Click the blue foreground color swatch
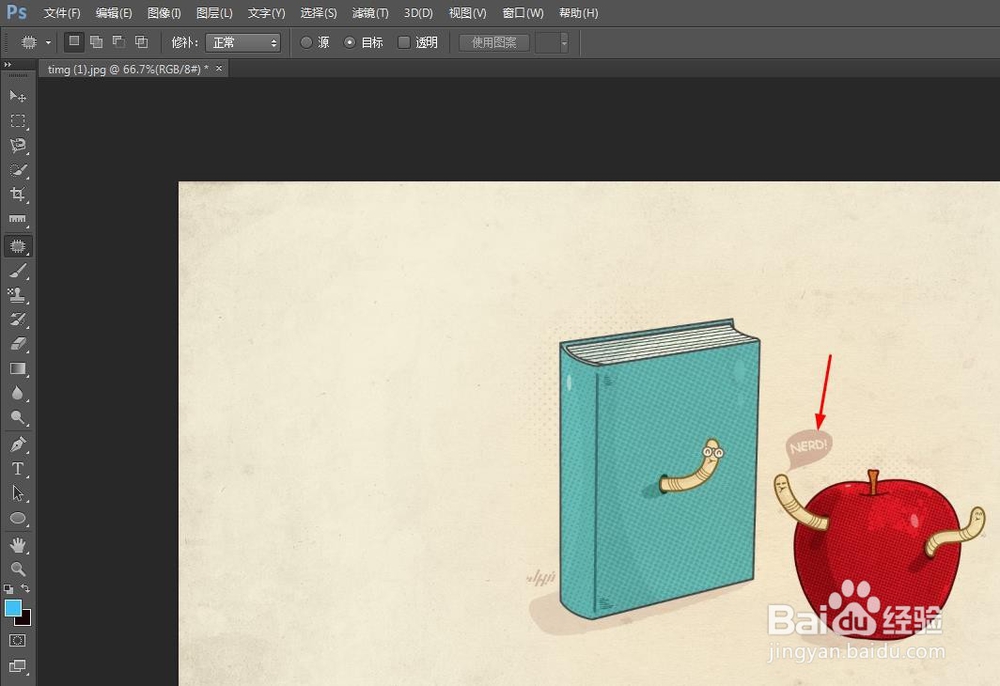 pyautogui.click(x=12, y=607)
